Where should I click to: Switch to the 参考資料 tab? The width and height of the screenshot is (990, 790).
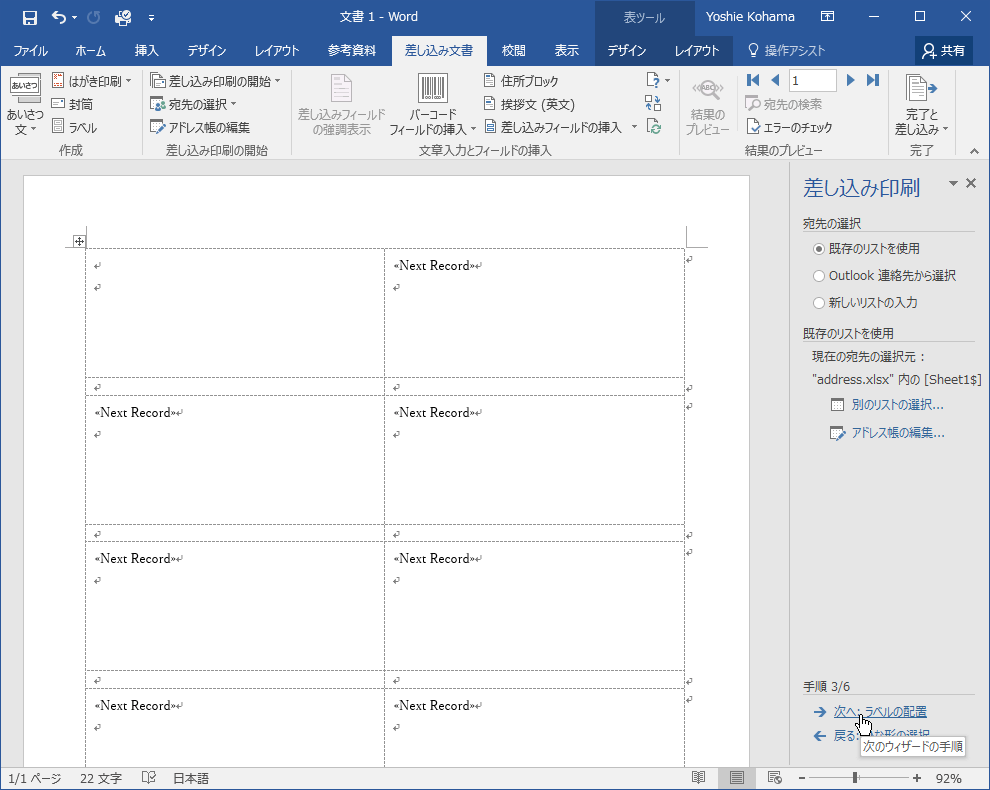point(352,51)
